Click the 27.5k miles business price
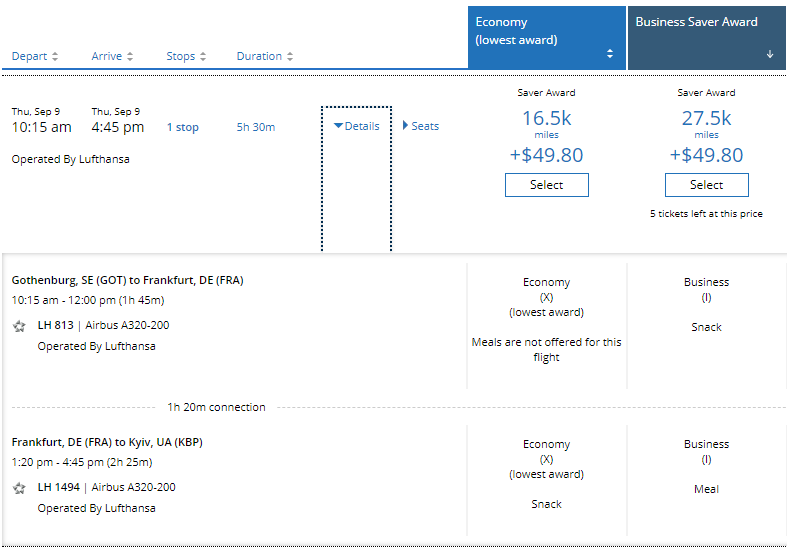This screenshot has width=787, height=552. coord(706,119)
